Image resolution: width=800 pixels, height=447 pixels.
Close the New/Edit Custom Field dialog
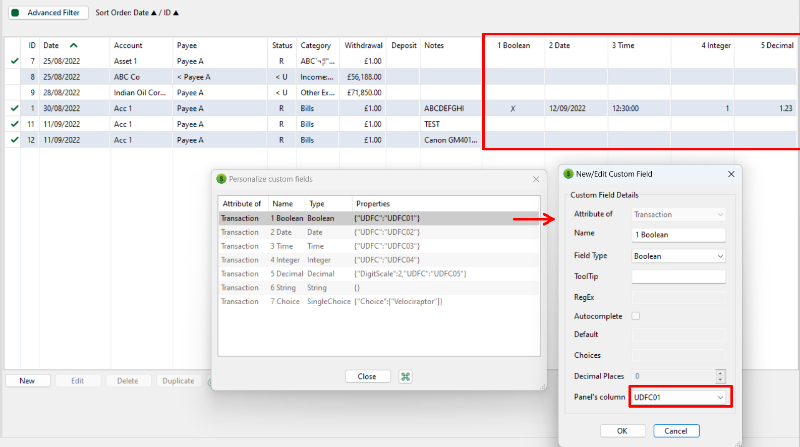point(731,174)
